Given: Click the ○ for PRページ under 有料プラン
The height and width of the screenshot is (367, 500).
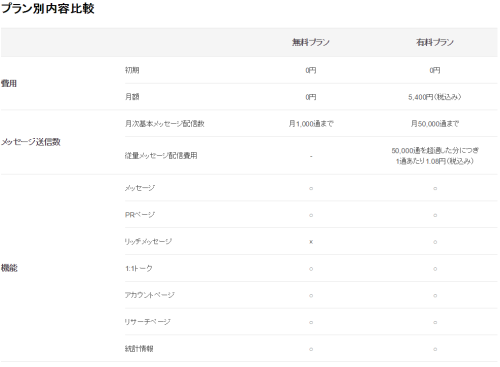Looking at the screenshot, I should click(435, 215).
